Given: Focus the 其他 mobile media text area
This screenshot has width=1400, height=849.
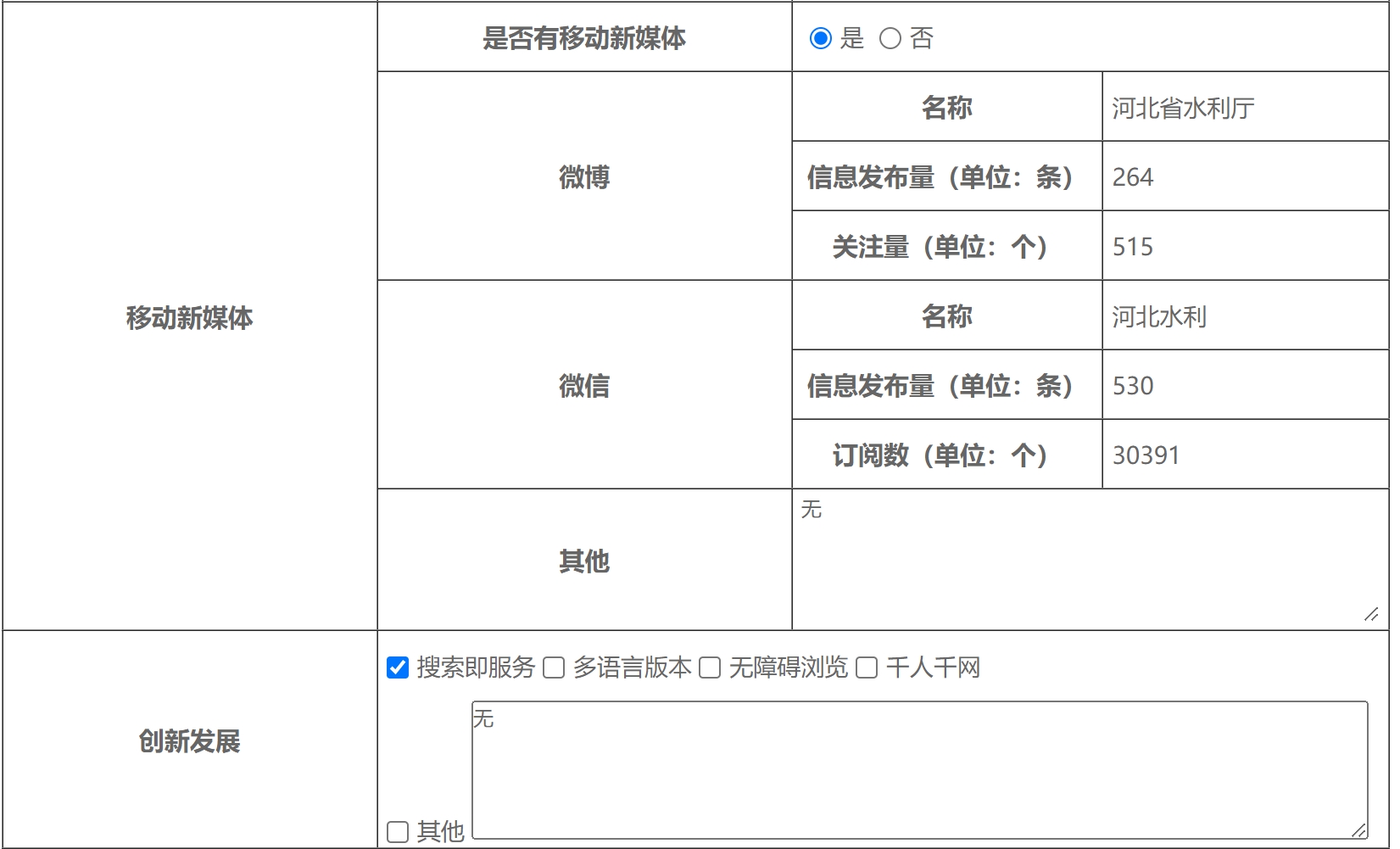Looking at the screenshot, I should (1089, 560).
